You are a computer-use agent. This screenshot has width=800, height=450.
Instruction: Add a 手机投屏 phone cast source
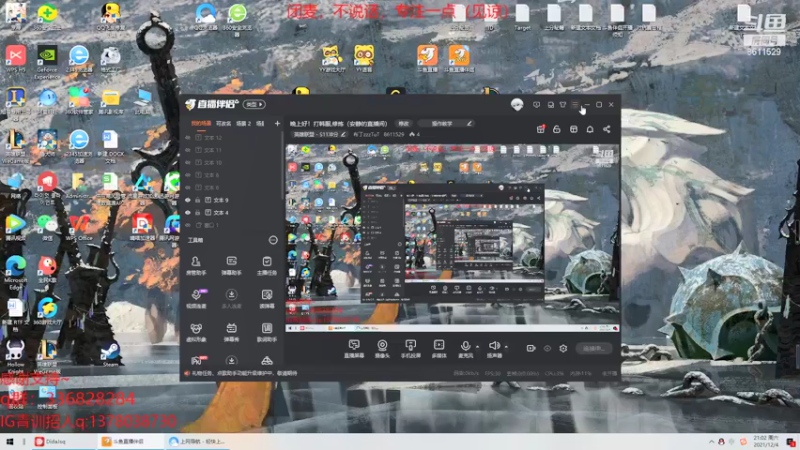(x=410, y=349)
